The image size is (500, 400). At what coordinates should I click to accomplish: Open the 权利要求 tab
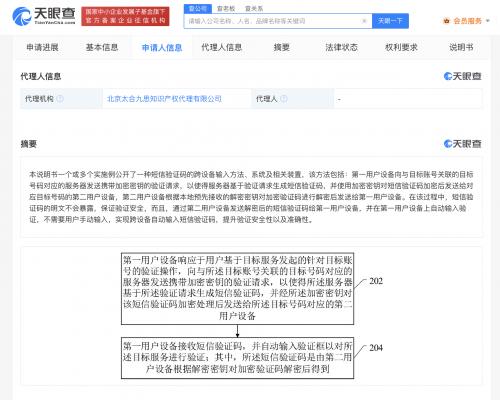click(x=401, y=47)
